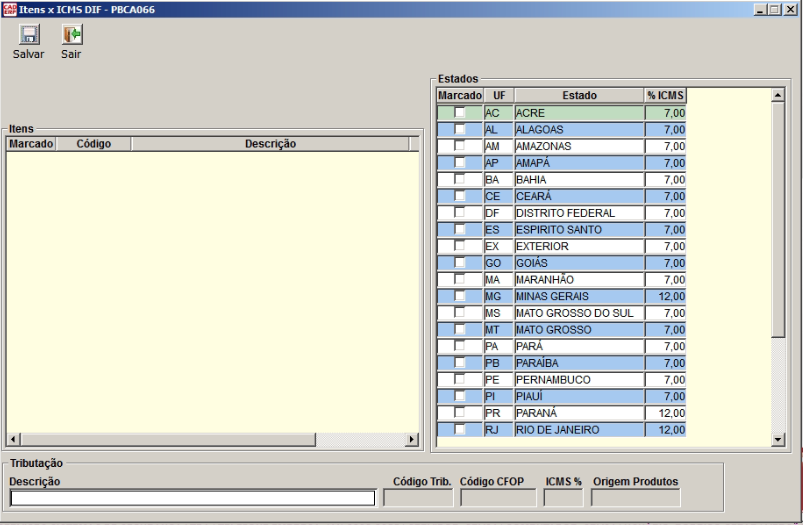Check the PARANÁ row checkbox
The image size is (803, 525).
[459, 412]
